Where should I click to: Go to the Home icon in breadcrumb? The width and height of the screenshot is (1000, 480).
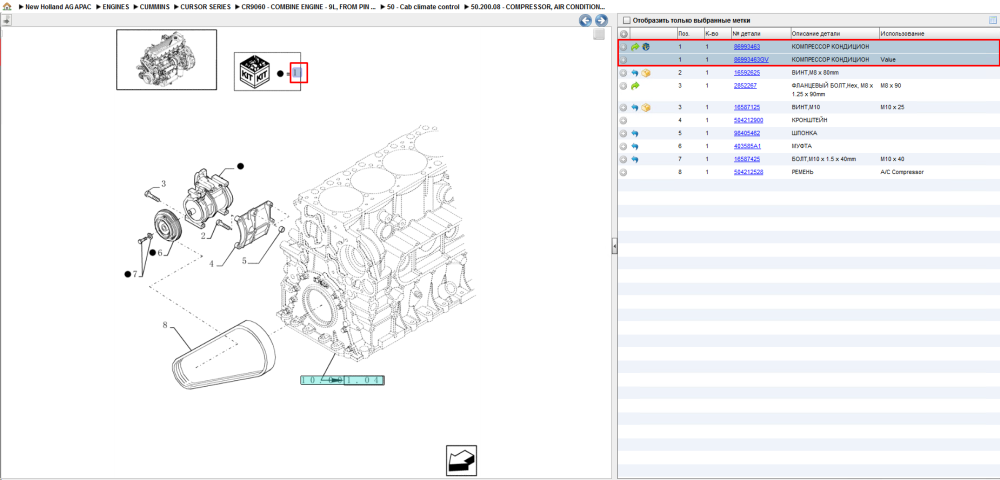(7, 6)
